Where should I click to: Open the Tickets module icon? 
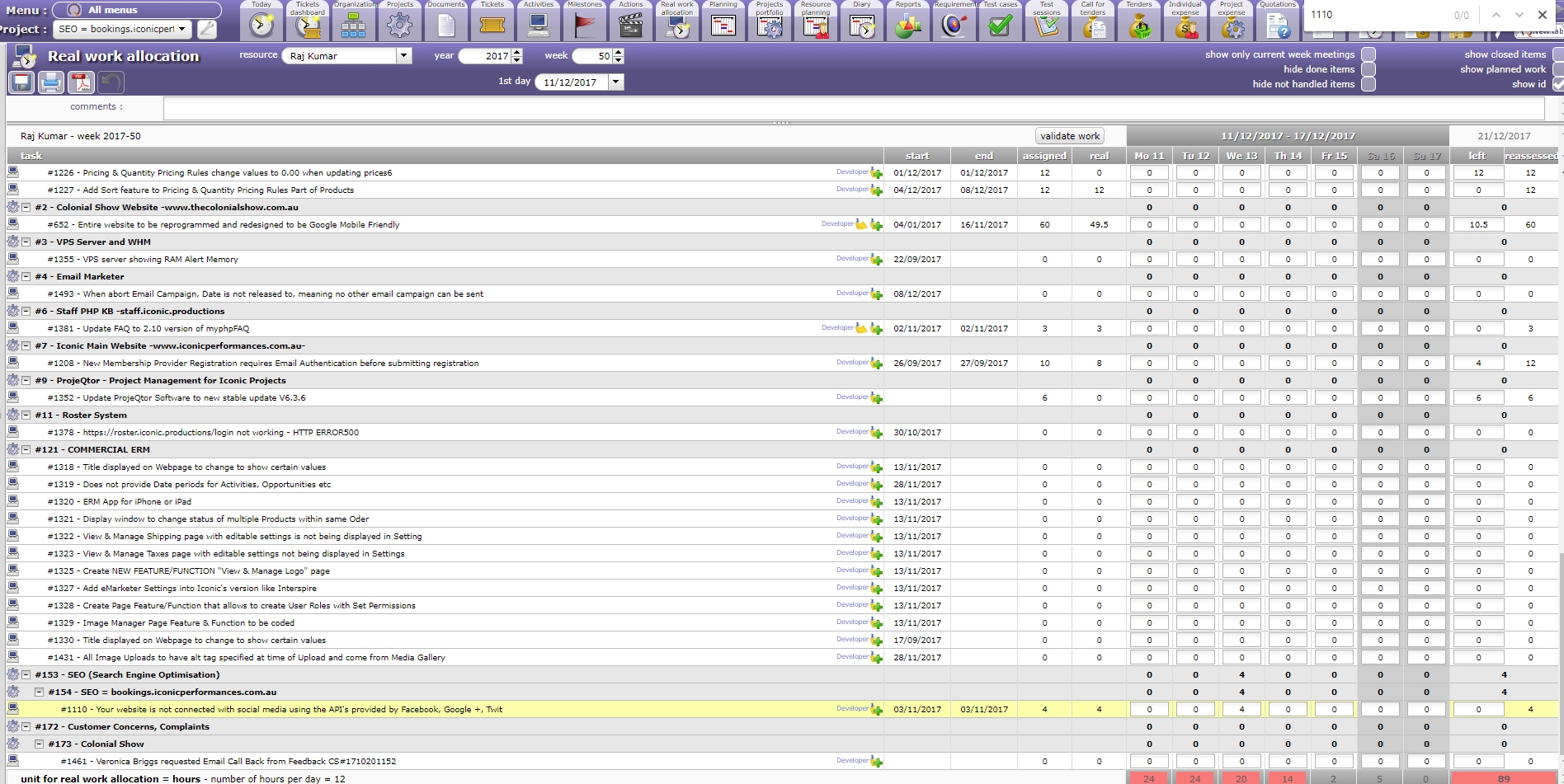point(492,26)
